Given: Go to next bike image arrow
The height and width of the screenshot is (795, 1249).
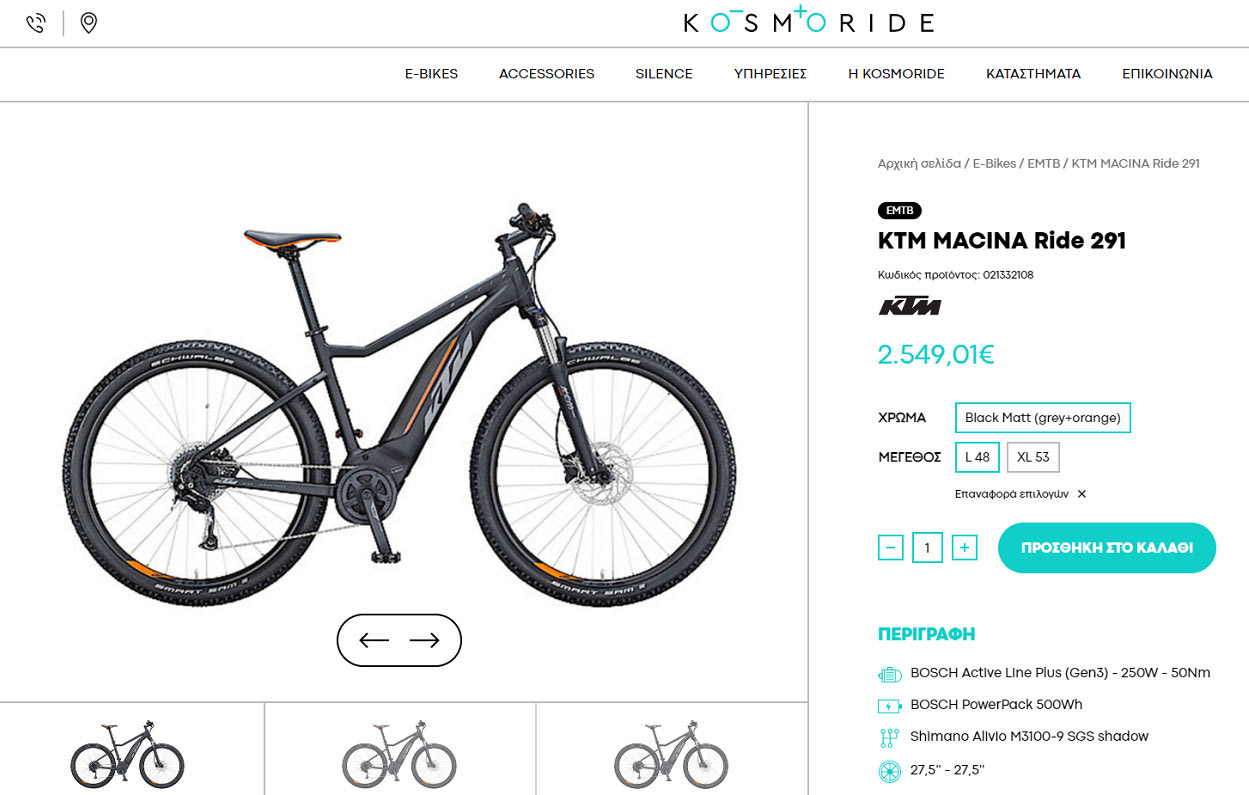Looking at the screenshot, I should pos(425,640).
